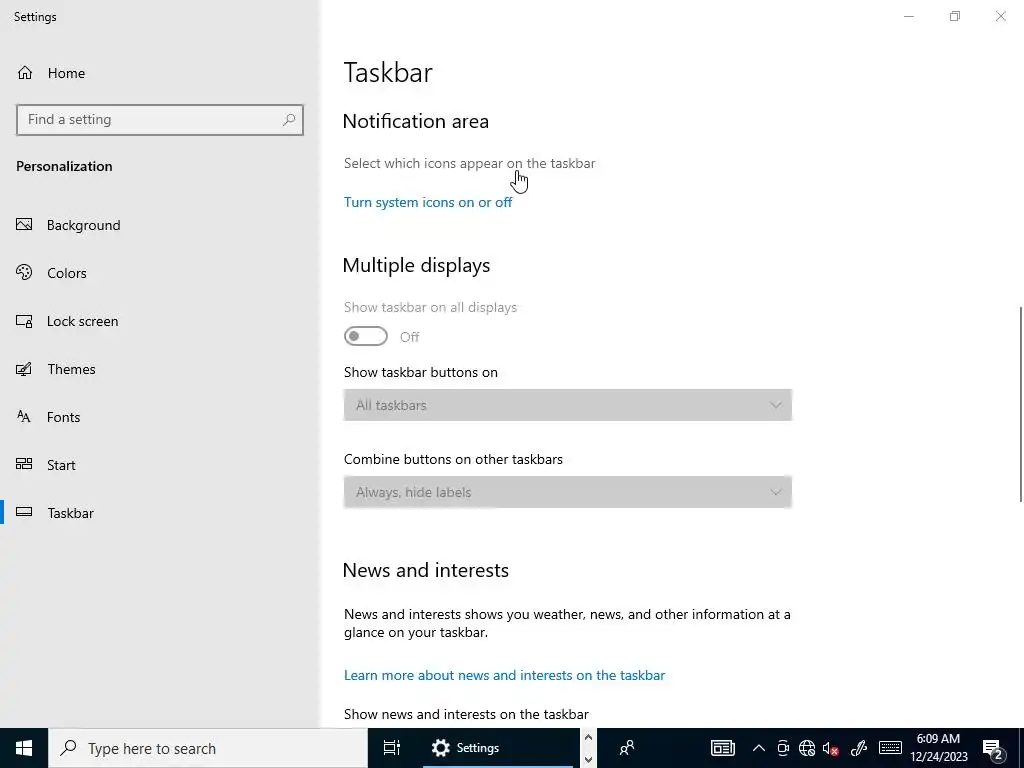The height and width of the screenshot is (768, 1024).
Task: Open the Windows Start menu
Action: [24, 748]
